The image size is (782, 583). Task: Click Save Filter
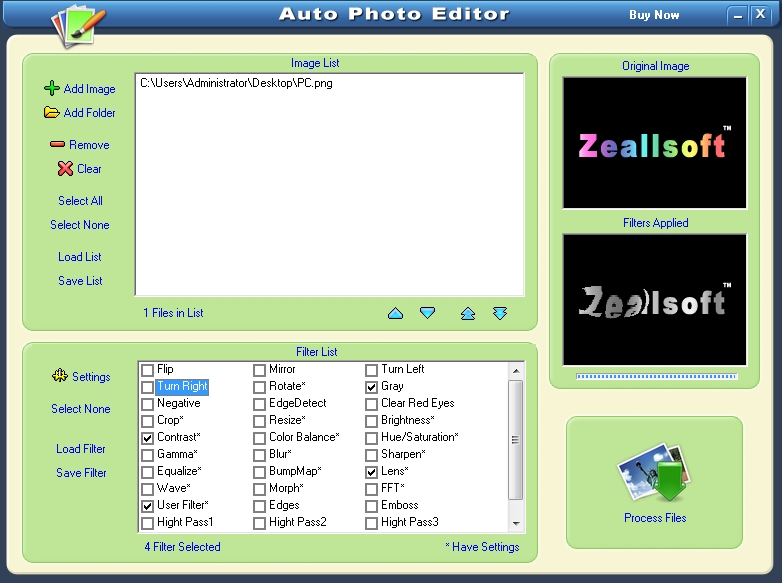tap(81, 472)
